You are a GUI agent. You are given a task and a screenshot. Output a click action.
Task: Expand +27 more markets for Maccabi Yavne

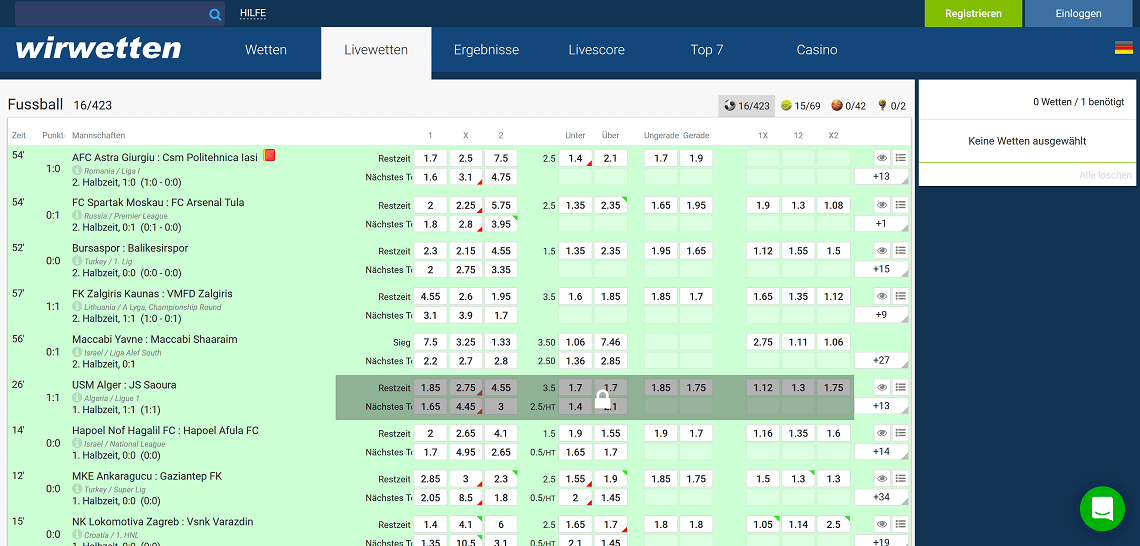point(881,361)
